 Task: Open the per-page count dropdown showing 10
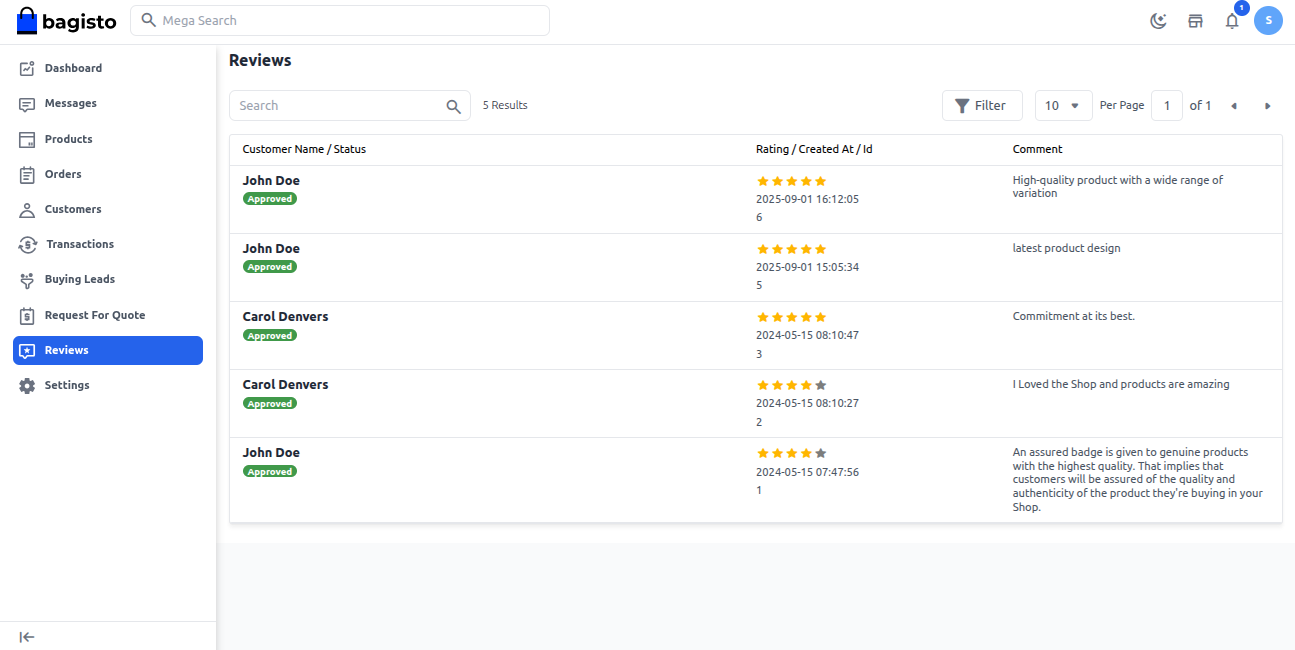(1063, 105)
